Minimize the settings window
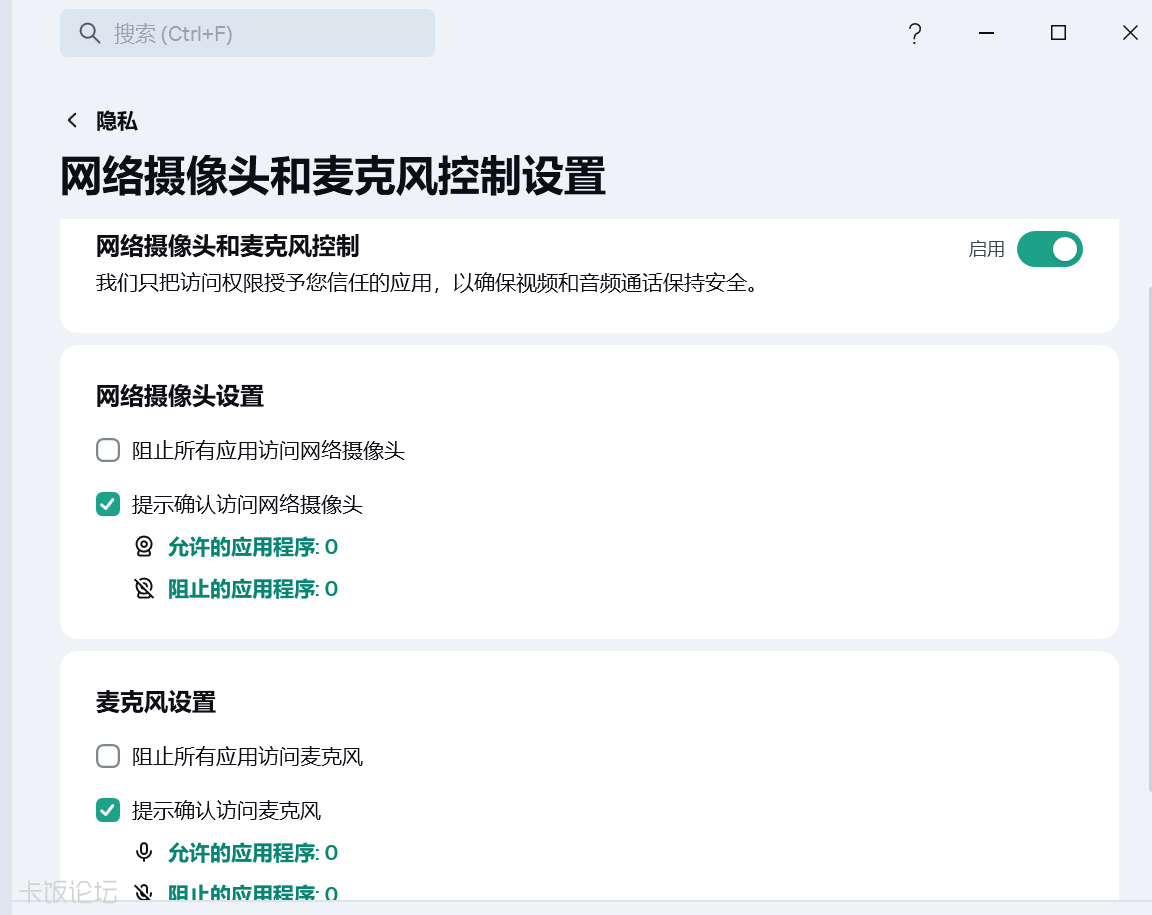Image resolution: width=1152 pixels, height=915 pixels. coord(986,33)
